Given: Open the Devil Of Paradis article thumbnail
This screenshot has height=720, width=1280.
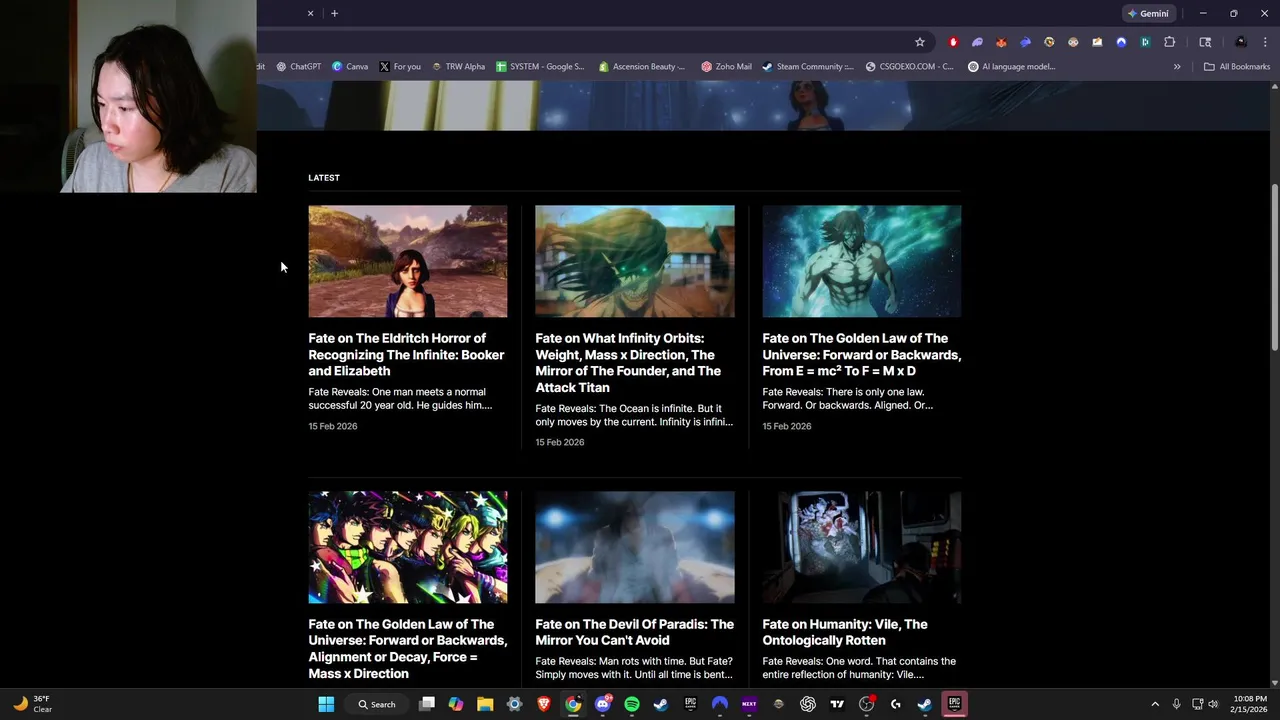Looking at the screenshot, I should [635, 547].
